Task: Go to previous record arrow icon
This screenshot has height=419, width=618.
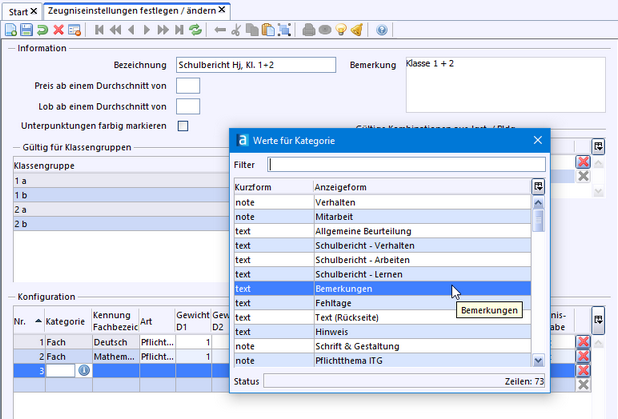Action: [x=132, y=30]
